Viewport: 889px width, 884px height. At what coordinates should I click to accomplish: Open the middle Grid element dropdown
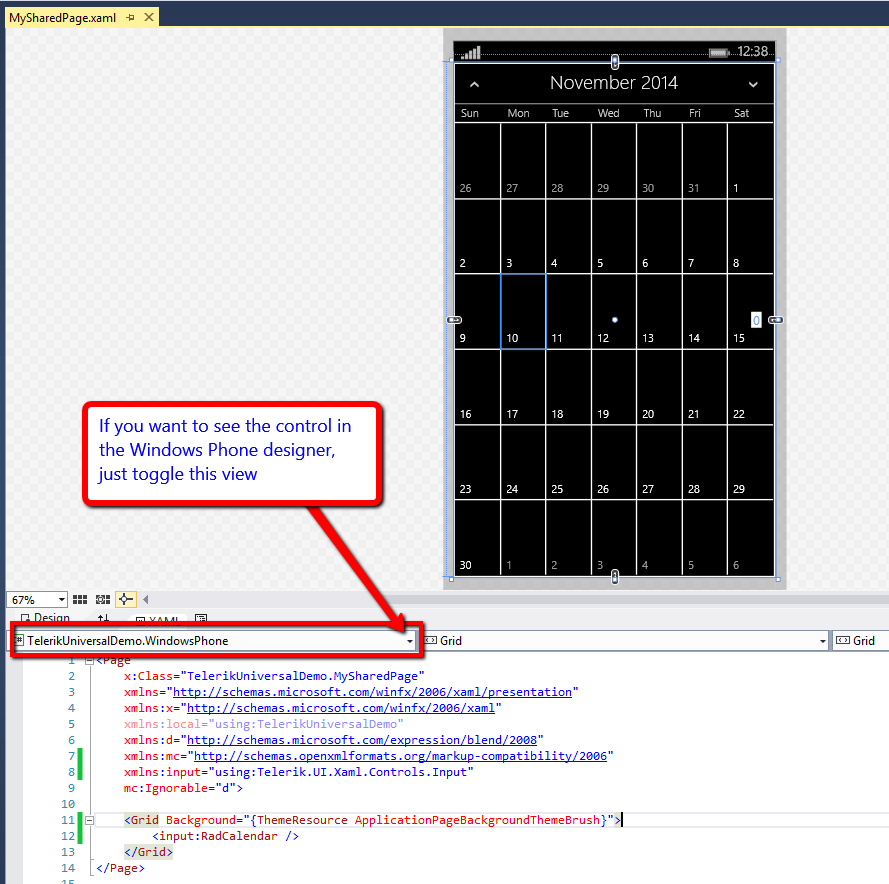[823, 641]
